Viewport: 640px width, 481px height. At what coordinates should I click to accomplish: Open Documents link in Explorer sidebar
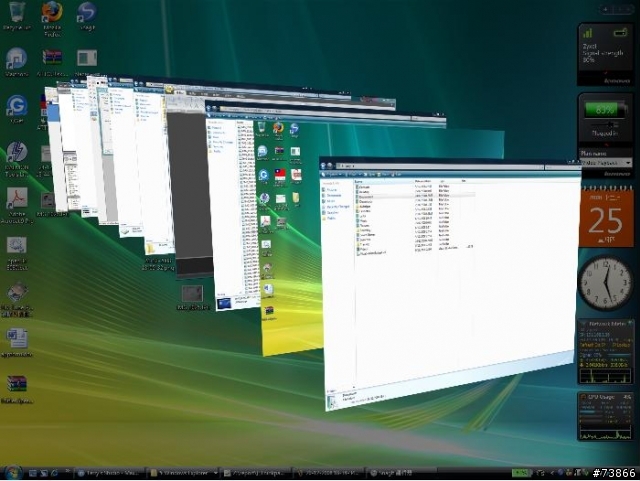click(333, 196)
